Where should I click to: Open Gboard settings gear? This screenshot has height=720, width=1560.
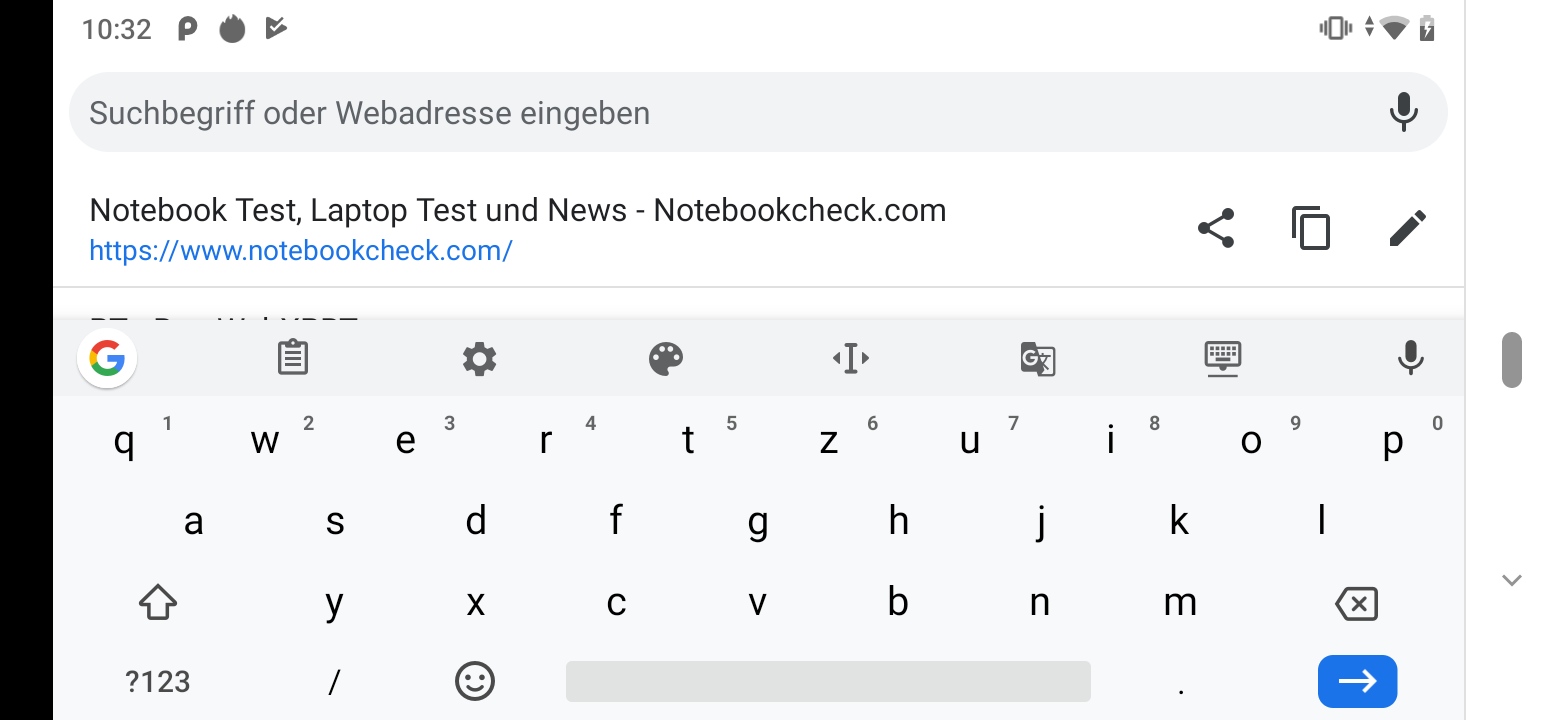tap(479, 358)
